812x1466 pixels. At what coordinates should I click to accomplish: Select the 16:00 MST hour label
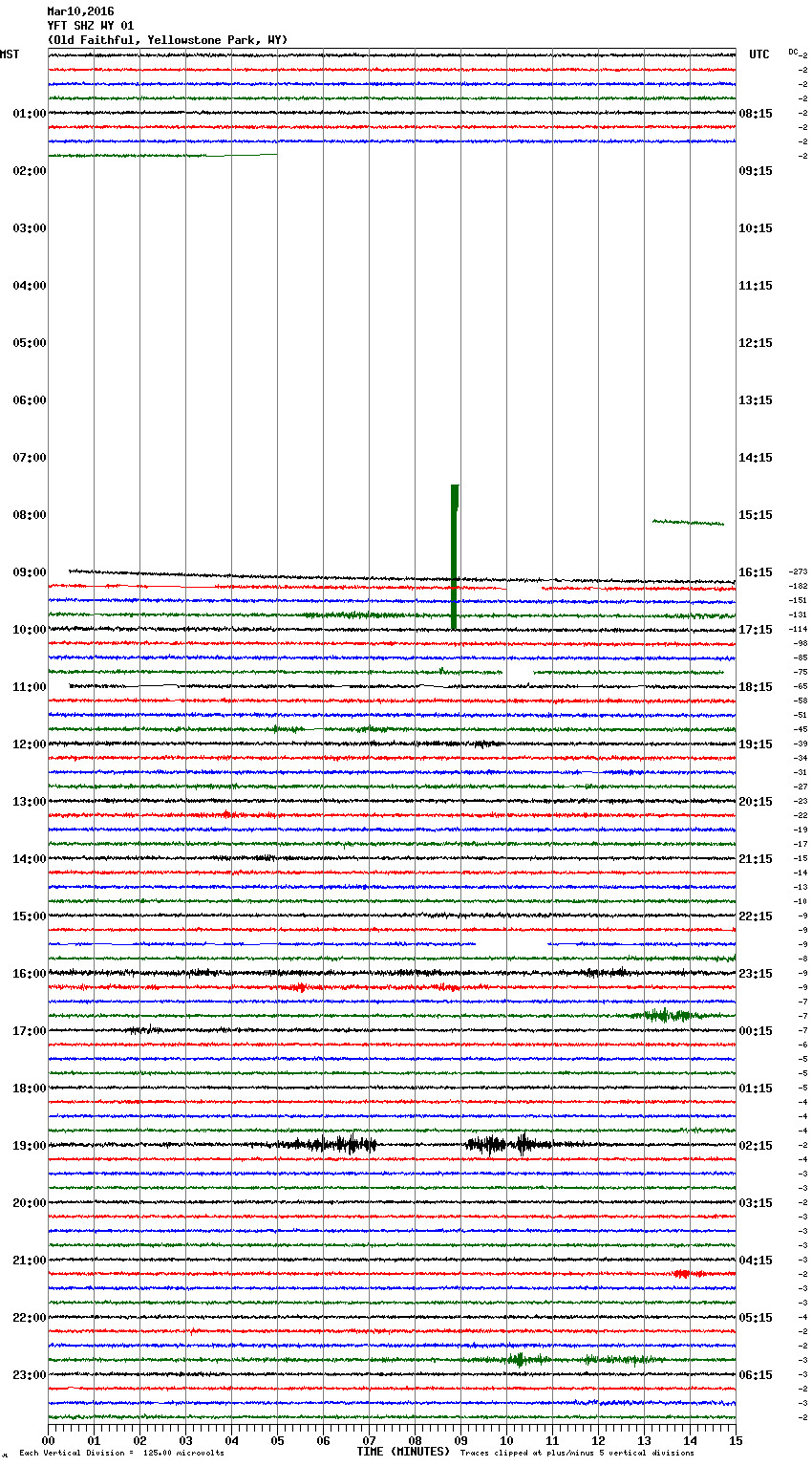(x=29, y=974)
